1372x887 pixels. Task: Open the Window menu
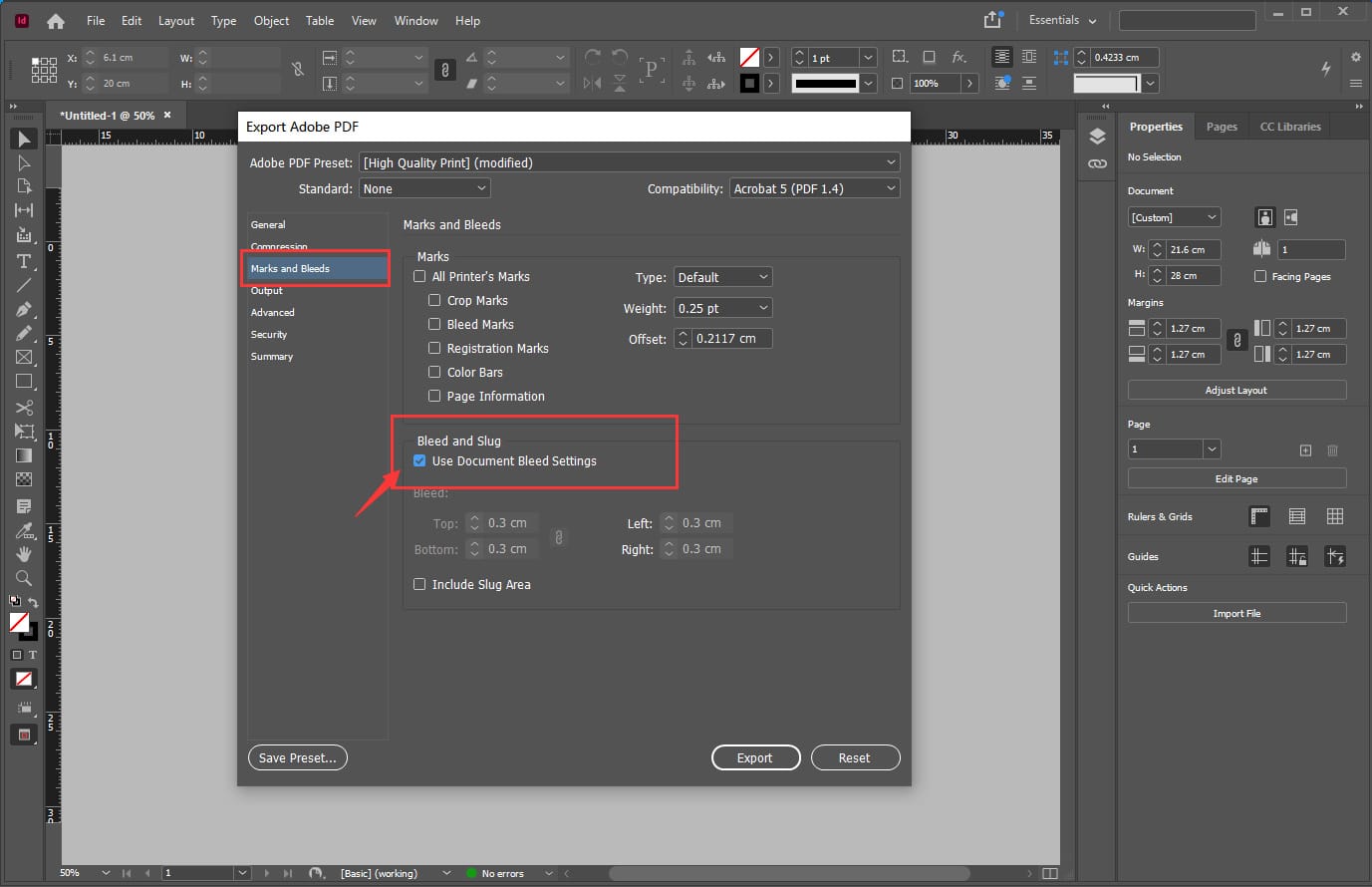(415, 20)
